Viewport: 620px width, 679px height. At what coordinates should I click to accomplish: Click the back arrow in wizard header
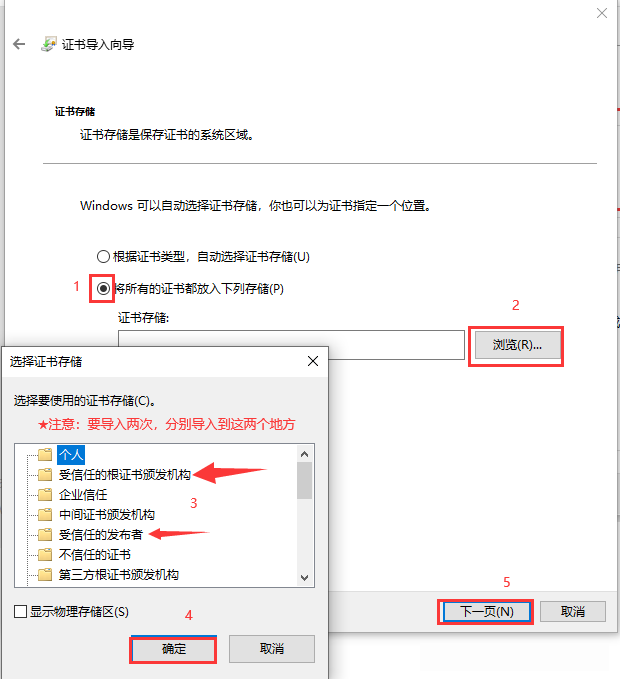(x=19, y=44)
